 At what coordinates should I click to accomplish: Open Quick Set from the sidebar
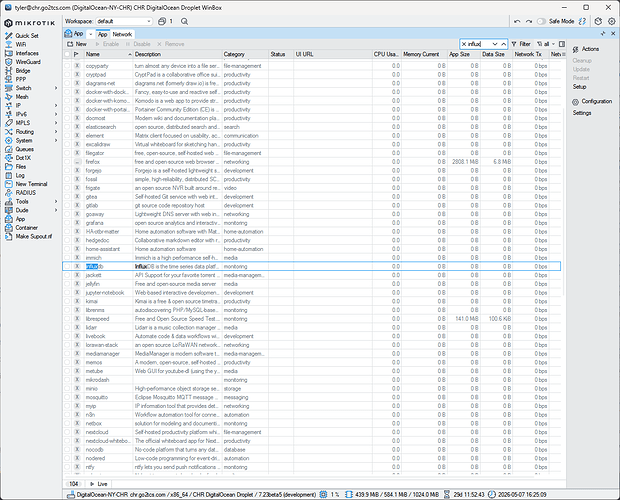pos(26,36)
